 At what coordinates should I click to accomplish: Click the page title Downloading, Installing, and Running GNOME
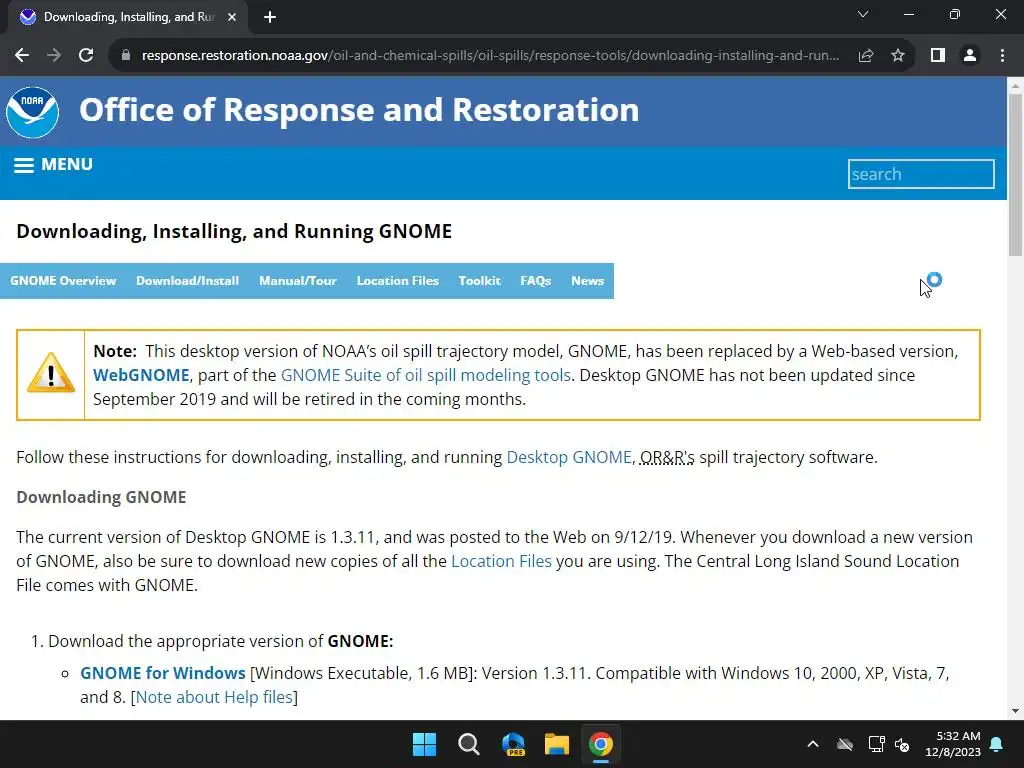click(234, 232)
